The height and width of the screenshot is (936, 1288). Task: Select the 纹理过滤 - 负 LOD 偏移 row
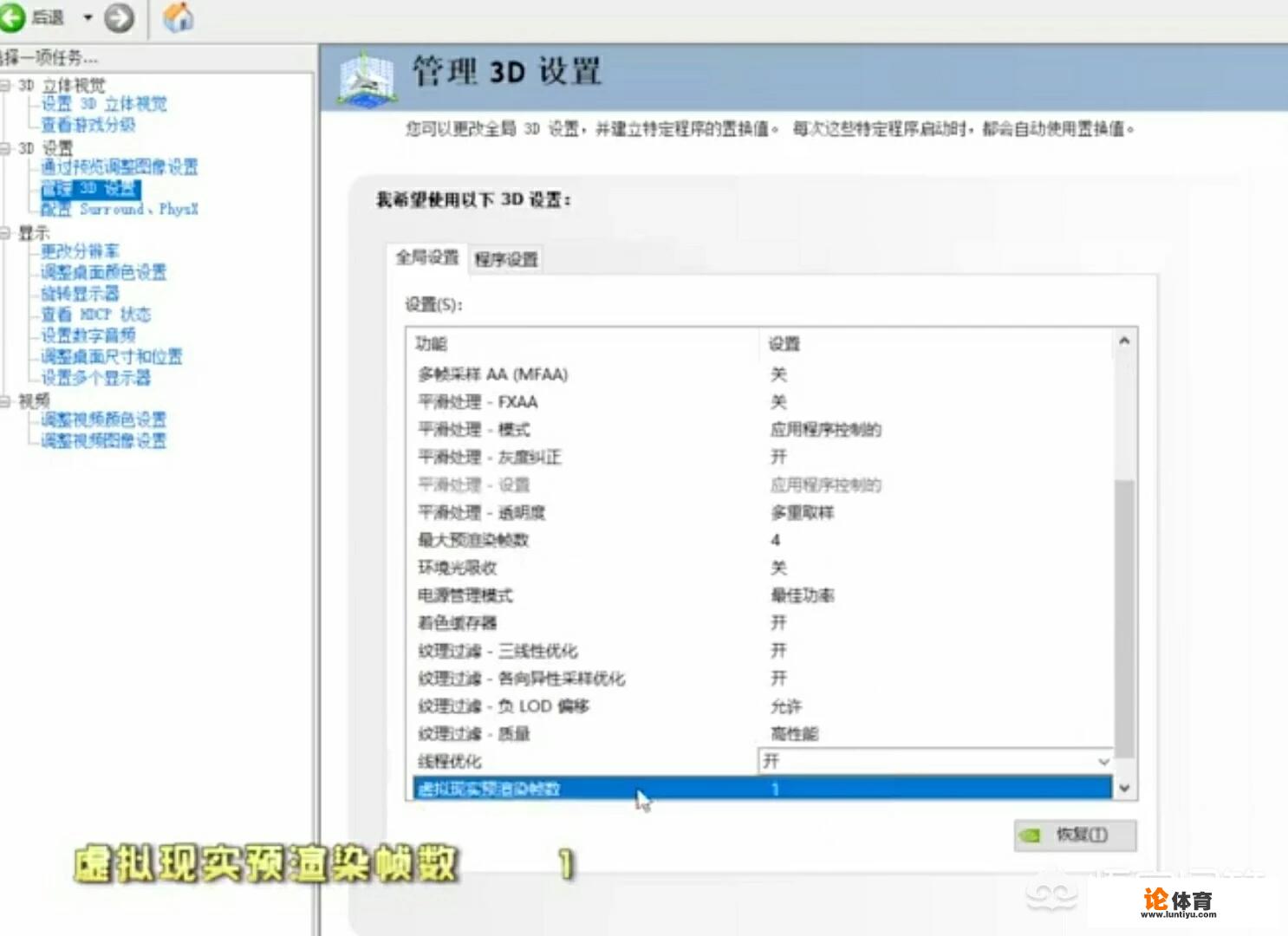(763, 706)
